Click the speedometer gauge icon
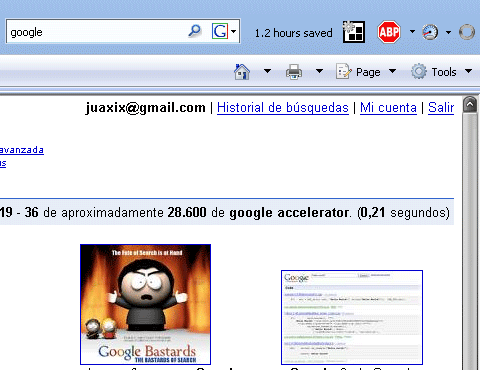 pos(430,32)
